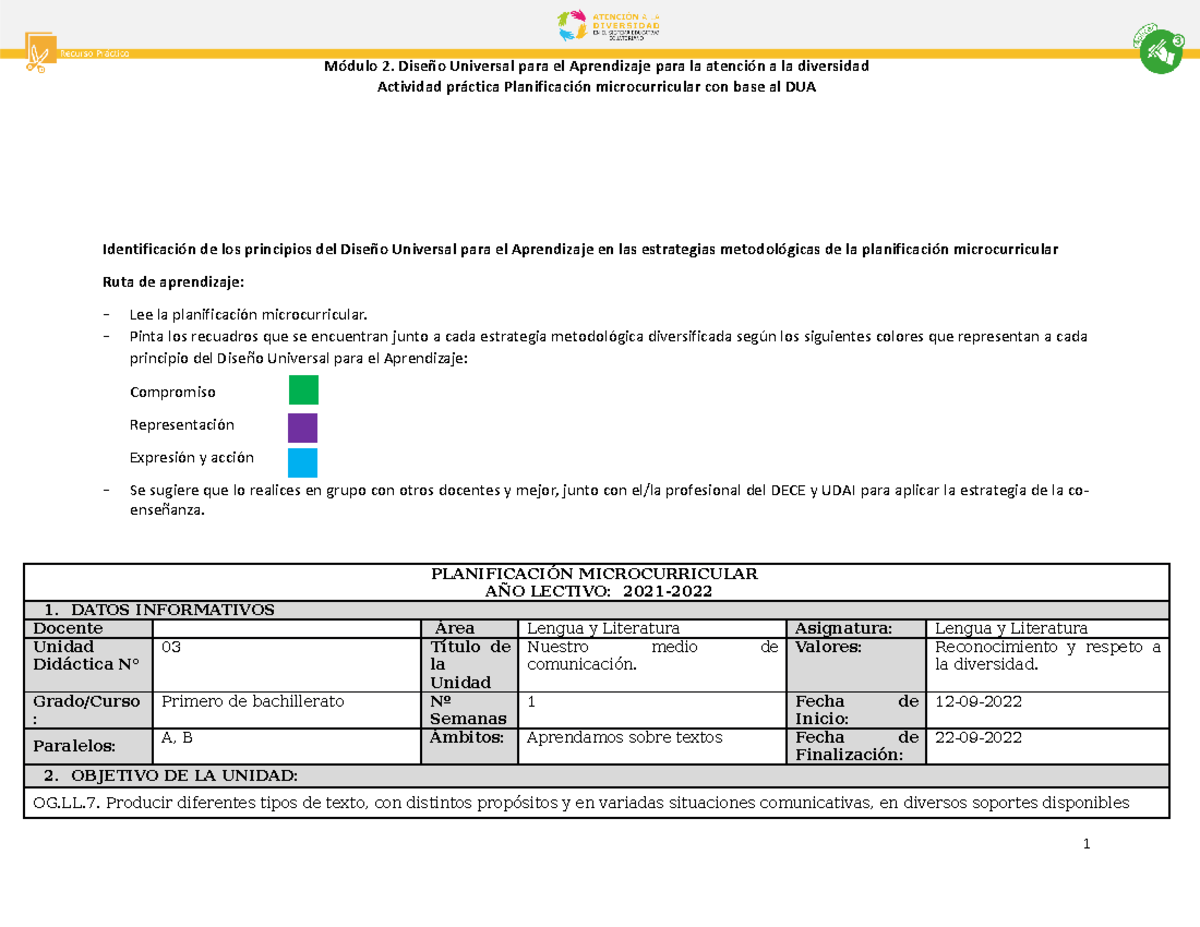Click the 'Unidad Didáctica N°' label cell
Screen dimensions: 1200x927
88,664
